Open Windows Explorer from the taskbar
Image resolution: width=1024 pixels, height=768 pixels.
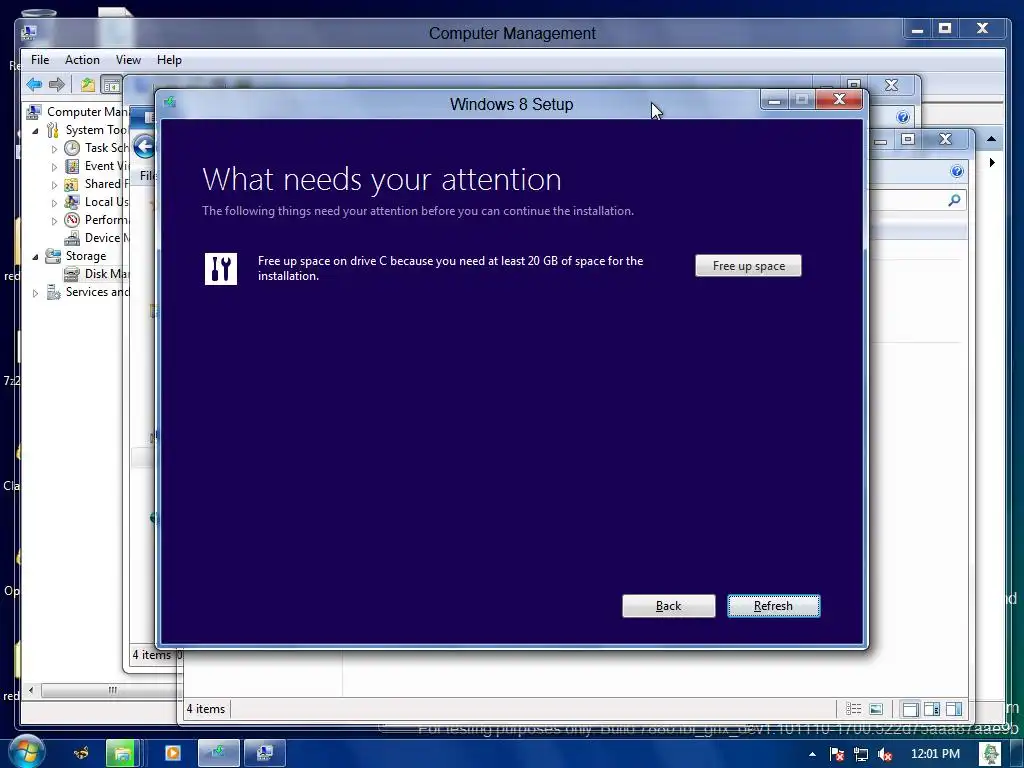pos(121,753)
